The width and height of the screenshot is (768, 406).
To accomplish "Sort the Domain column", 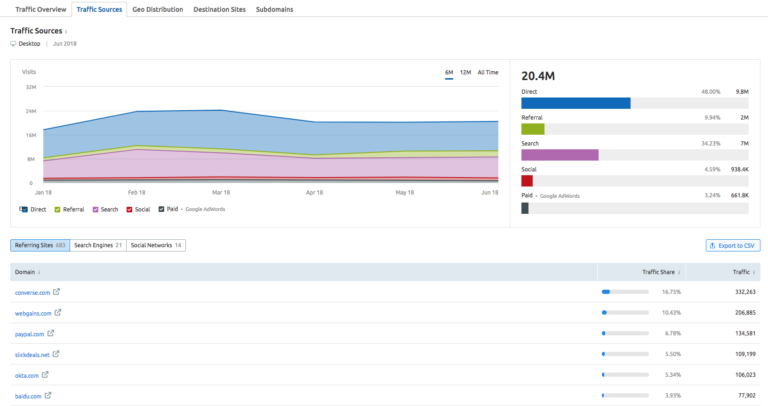I will (27, 272).
